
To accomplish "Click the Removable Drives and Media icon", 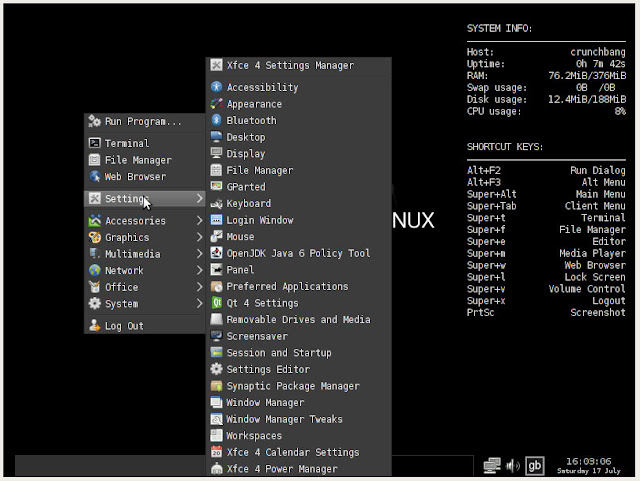I will [216, 319].
